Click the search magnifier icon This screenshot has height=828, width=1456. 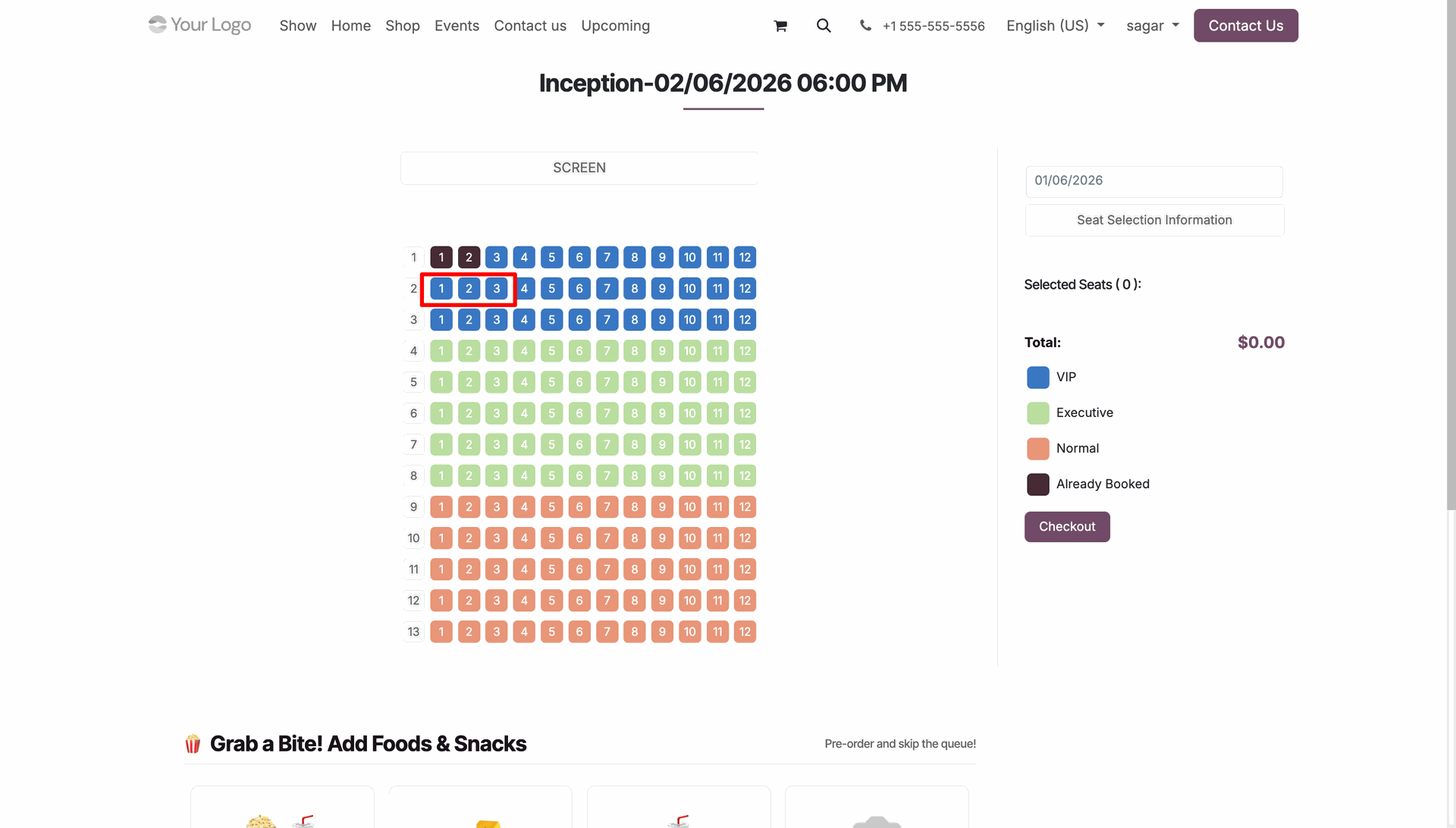[x=824, y=26]
